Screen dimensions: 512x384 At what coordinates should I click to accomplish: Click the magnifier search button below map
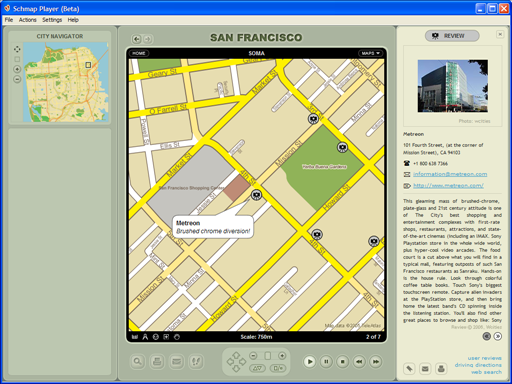[x=138, y=361]
